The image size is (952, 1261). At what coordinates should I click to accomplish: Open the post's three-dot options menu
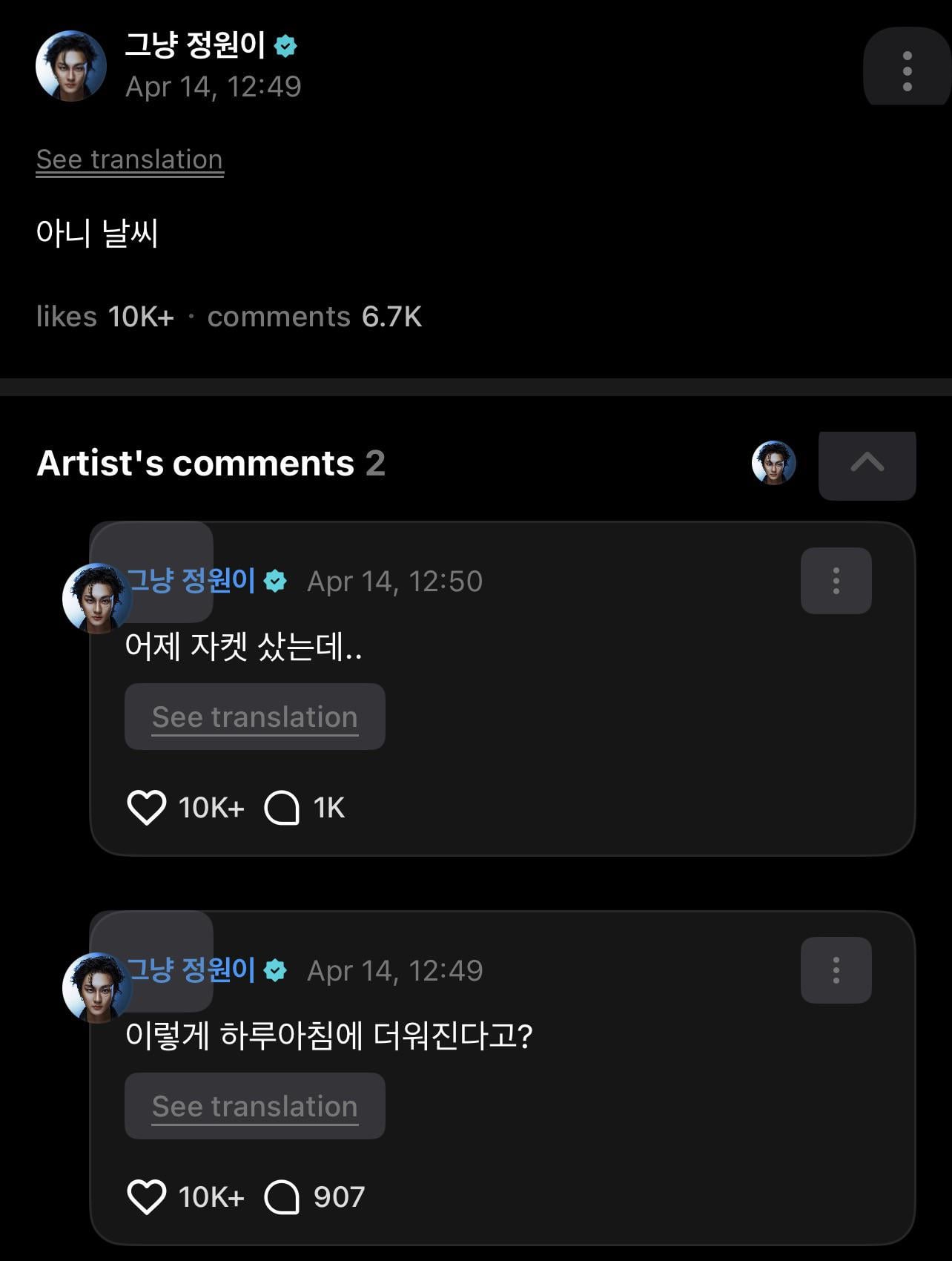(907, 71)
